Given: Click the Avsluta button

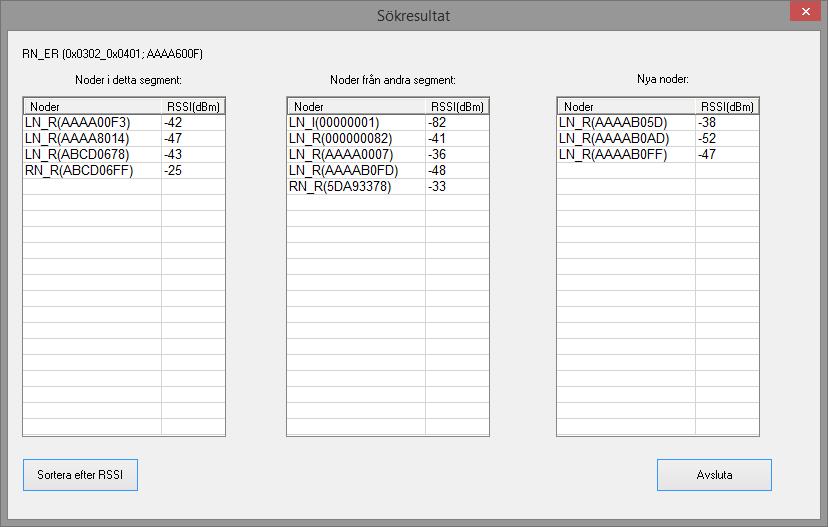Looking at the screenshot, I should [x=714, y=475].
